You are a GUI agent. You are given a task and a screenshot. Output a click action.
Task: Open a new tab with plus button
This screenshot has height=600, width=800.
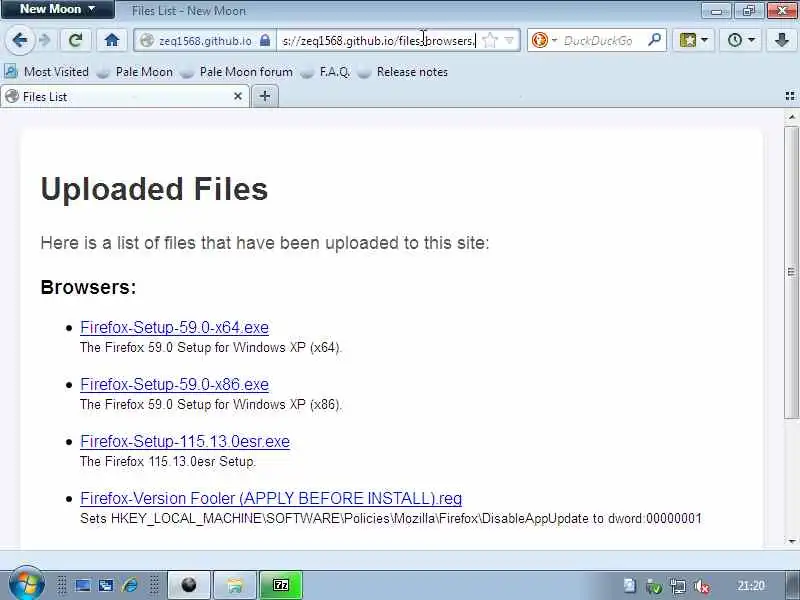(265, 96)
